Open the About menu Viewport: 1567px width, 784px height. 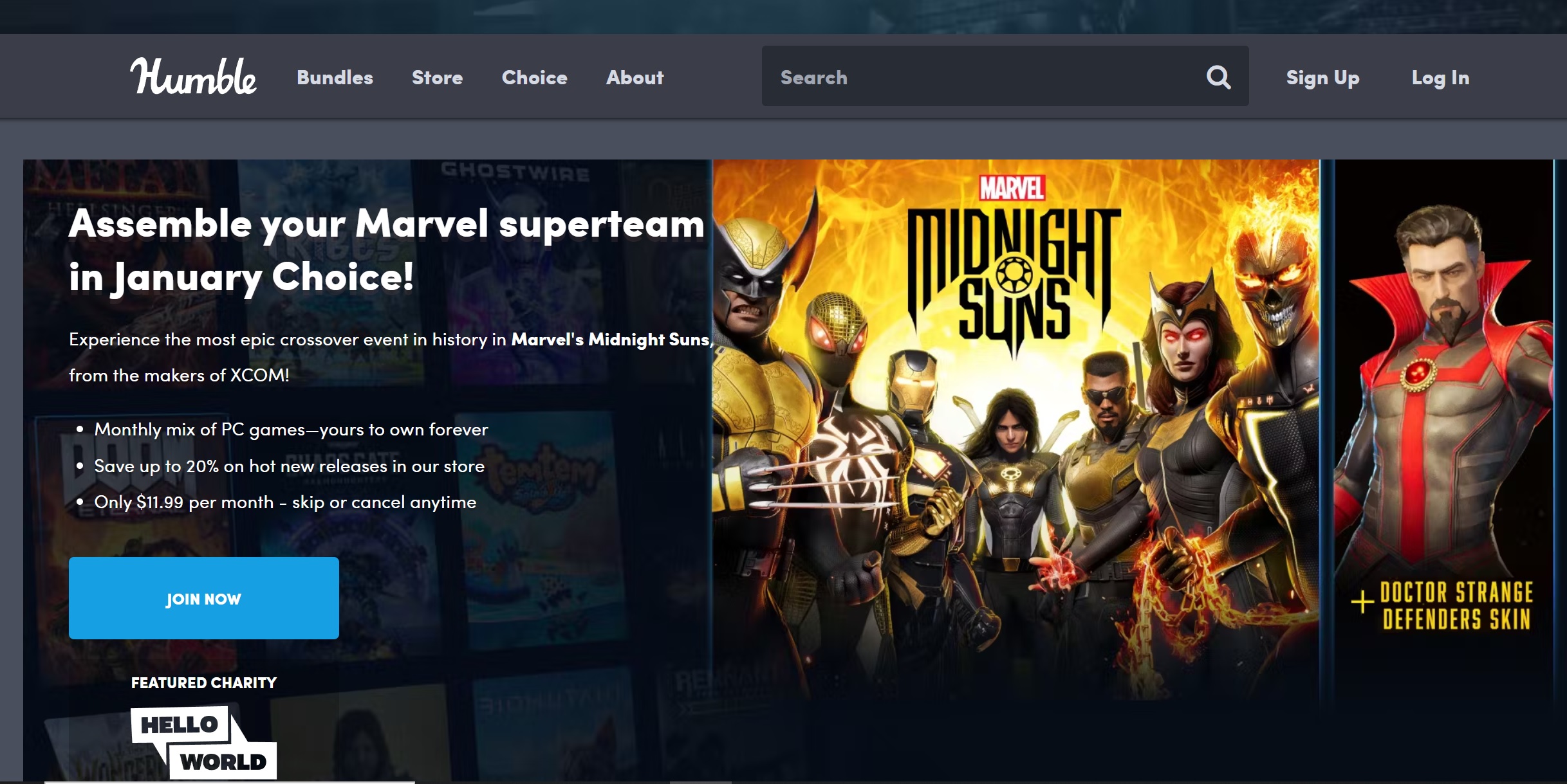[x=635, y=78]
